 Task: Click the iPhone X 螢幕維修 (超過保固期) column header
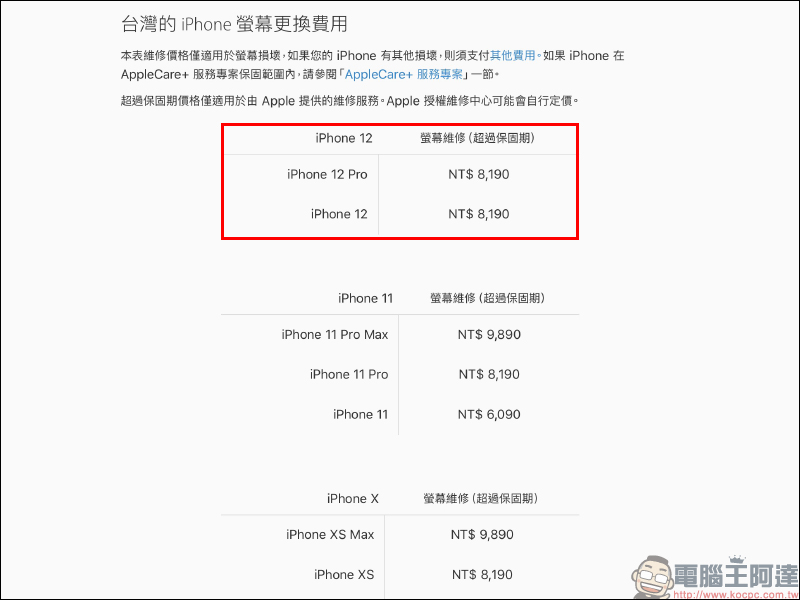point(481,498)
